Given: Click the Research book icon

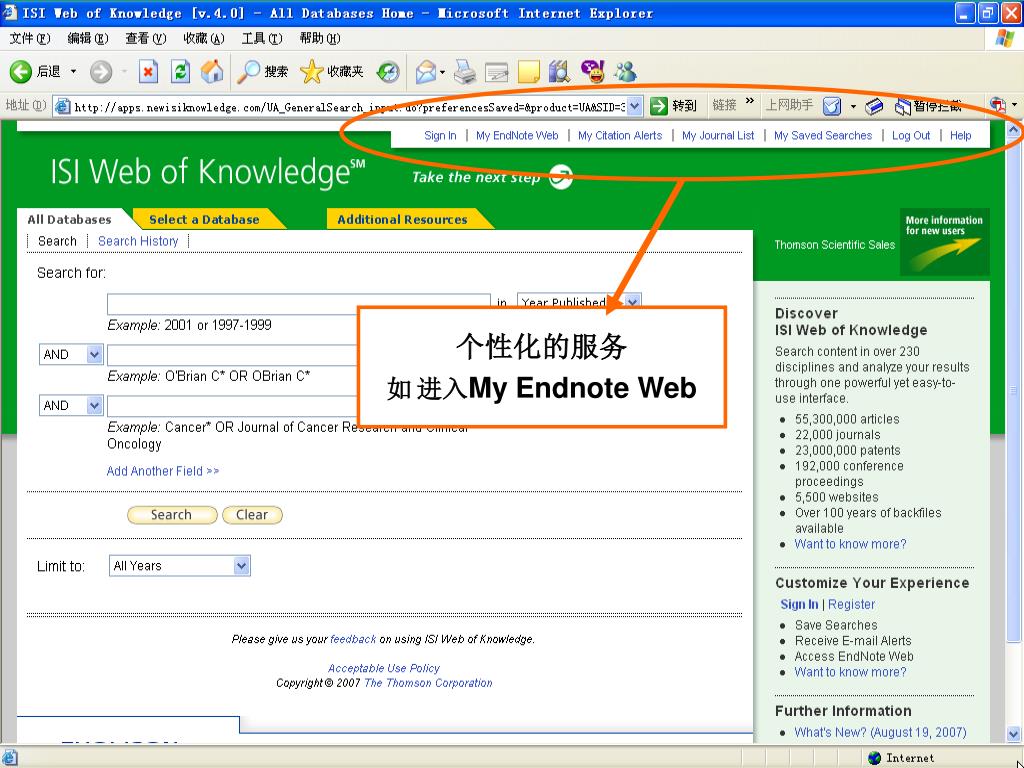Looking at the screenshot, I should coord(559,72).
